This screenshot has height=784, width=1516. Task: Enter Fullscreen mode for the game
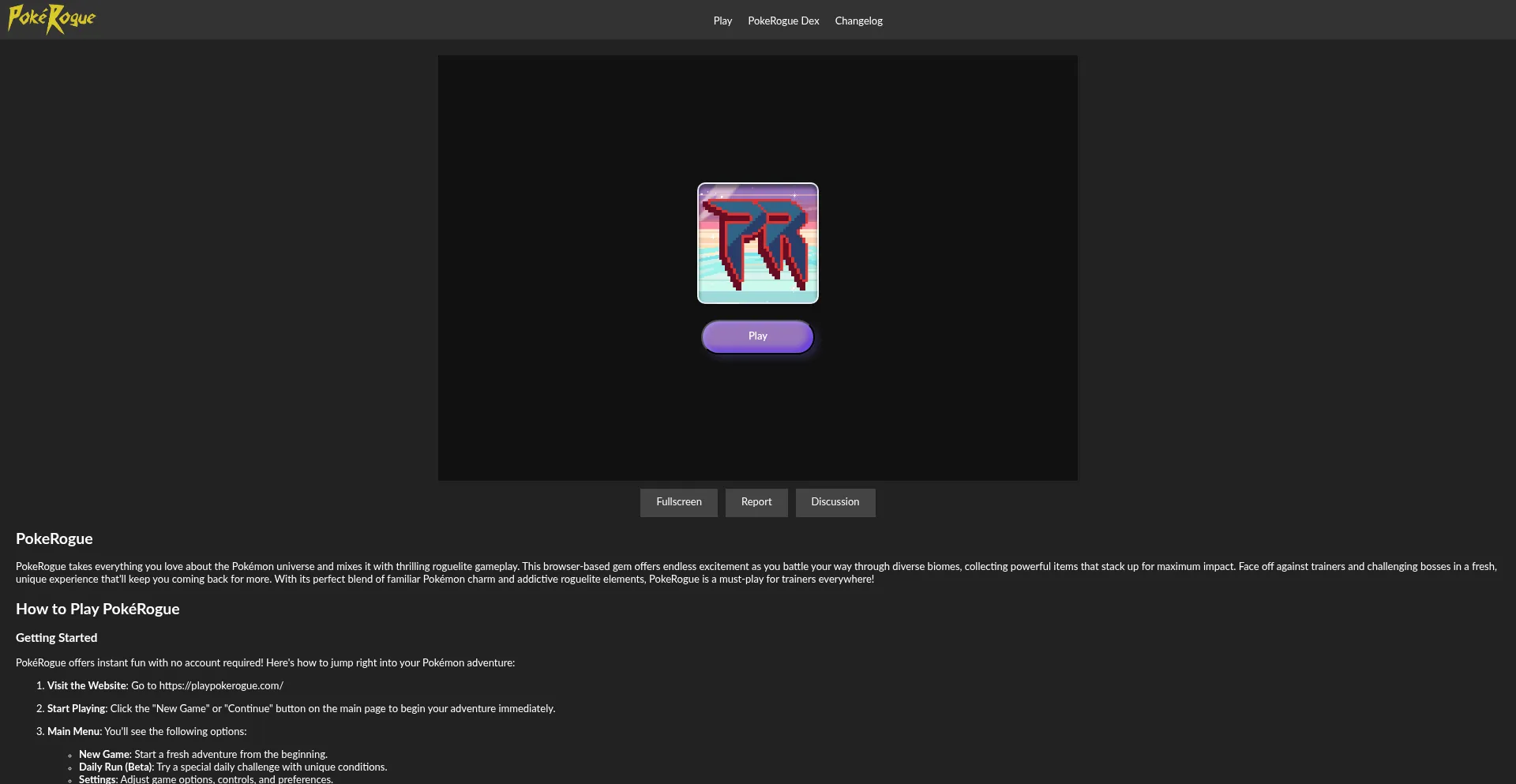click(678, 502)
